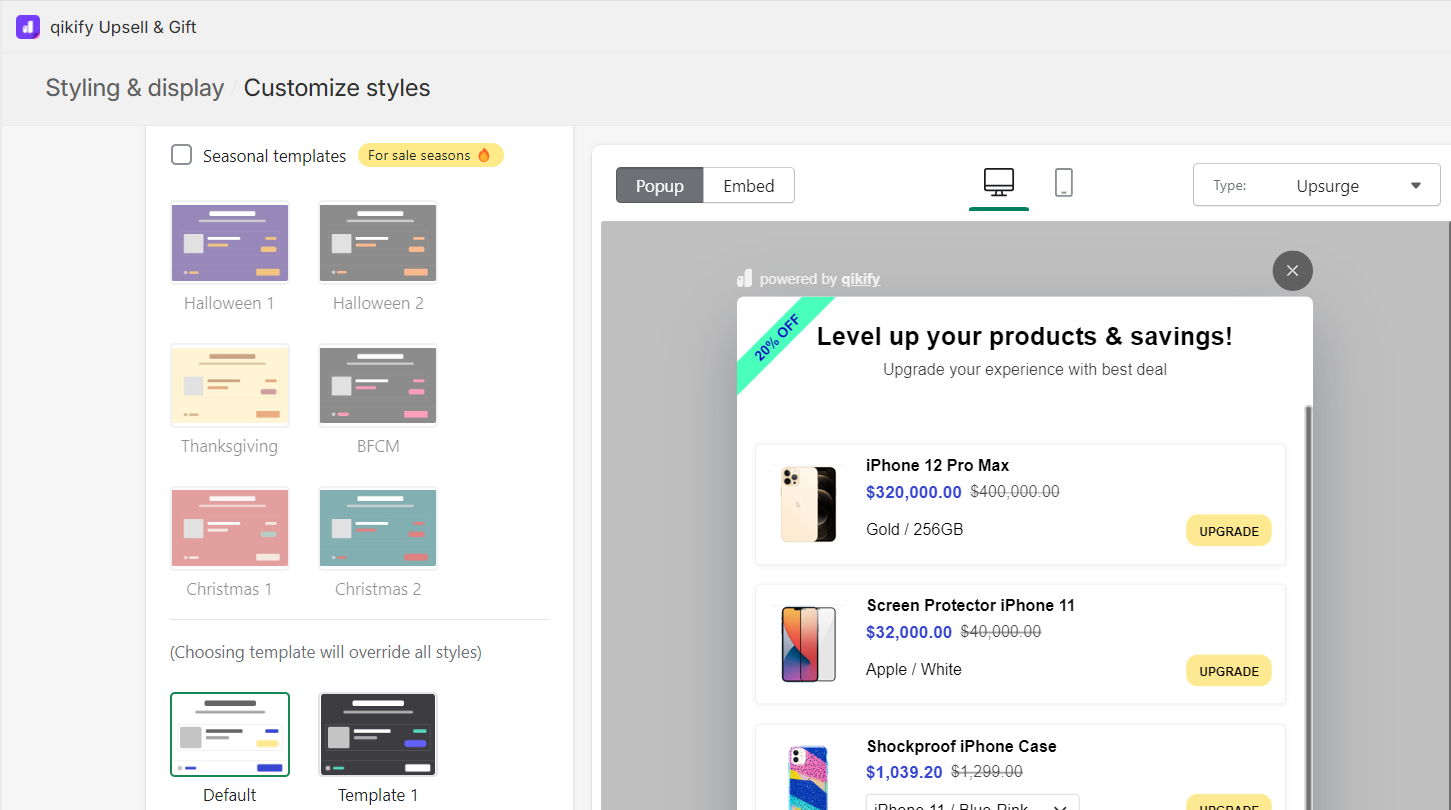Upgrade the Screen Protector iPhone 11 item
The width and height of the screenshot is (1451, 810).
pyautogui.click(x=1229, y=671)
